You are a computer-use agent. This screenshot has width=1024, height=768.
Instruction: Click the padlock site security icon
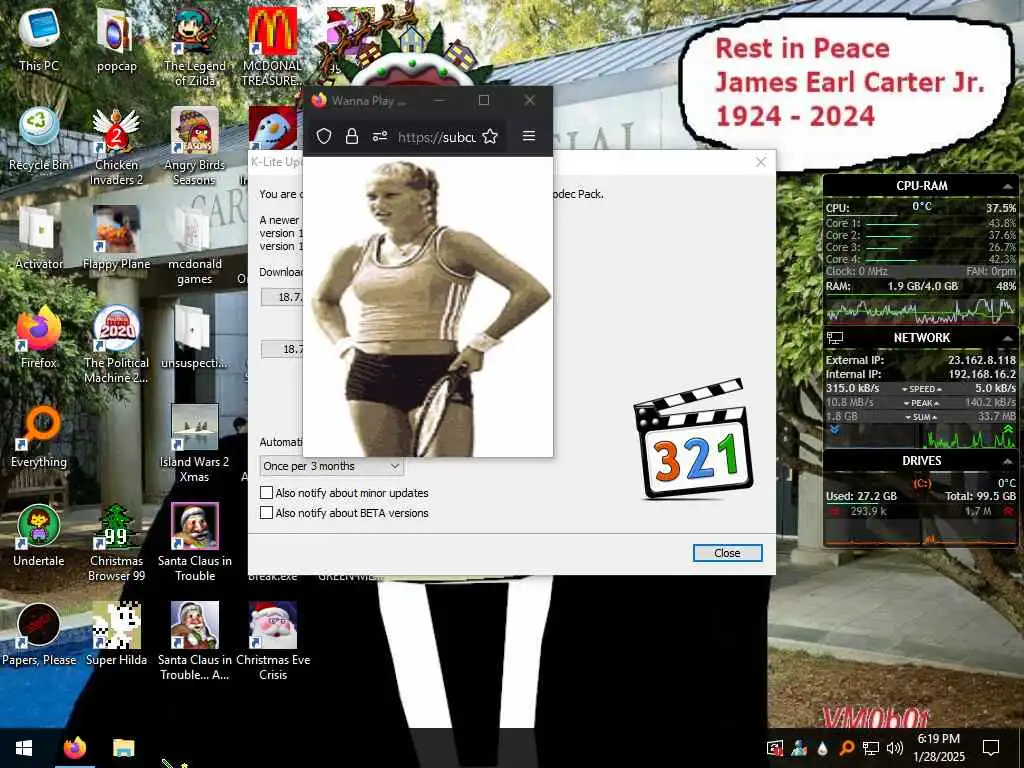pyautogui.click(x=351, y=136)
